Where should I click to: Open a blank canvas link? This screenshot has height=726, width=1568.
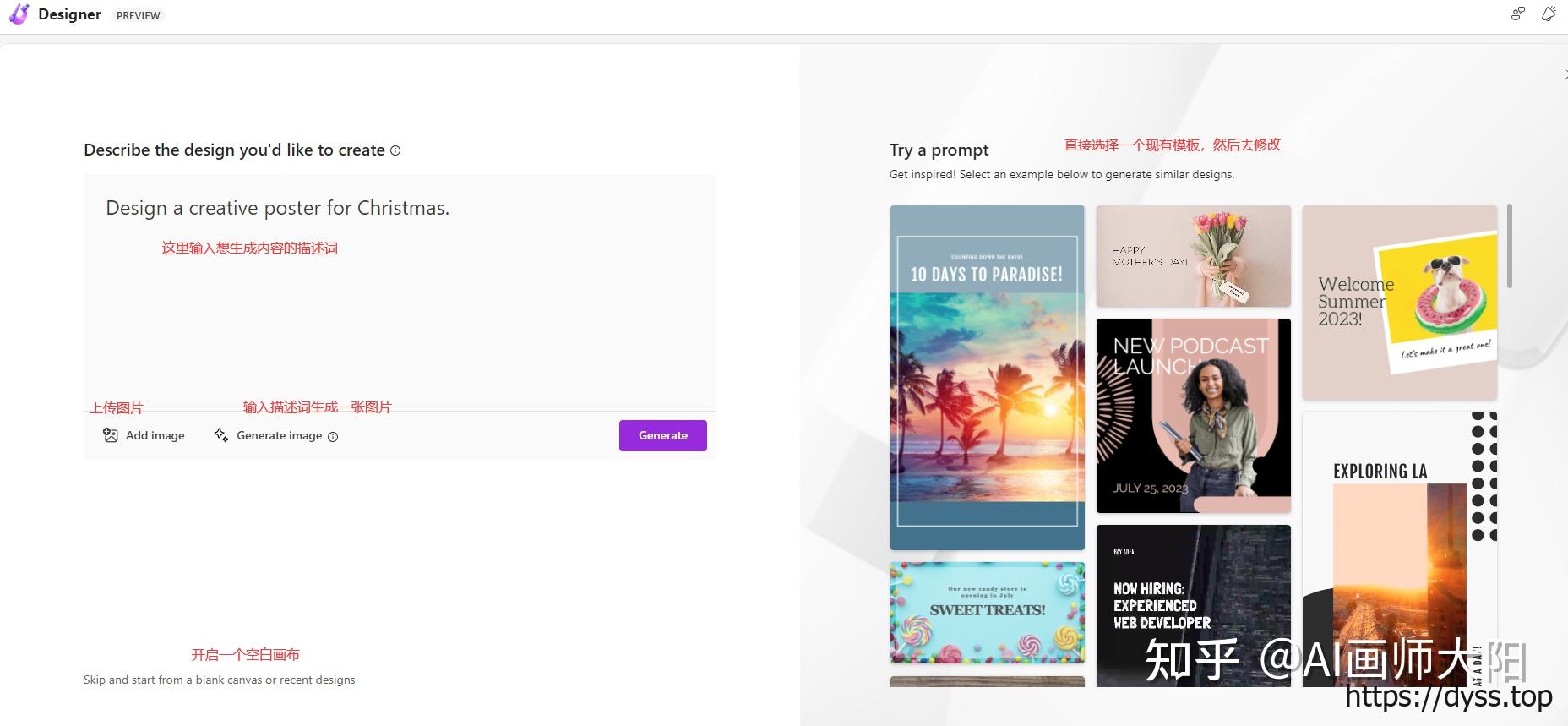[224, 680]
